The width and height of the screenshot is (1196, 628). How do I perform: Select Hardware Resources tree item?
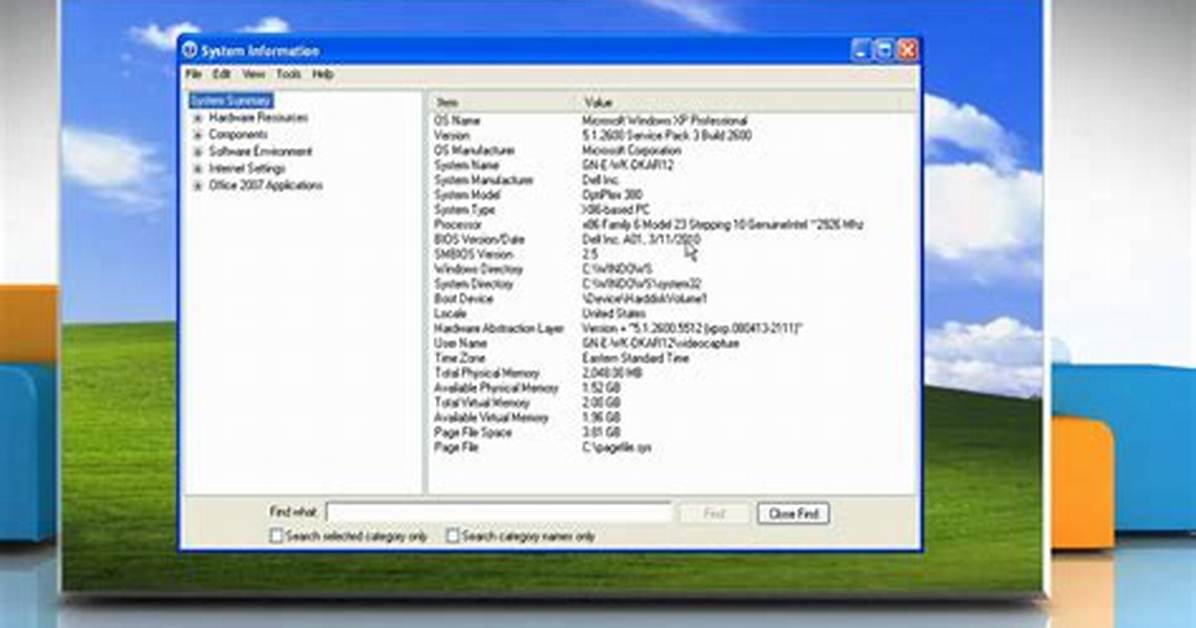pos(259,118)
